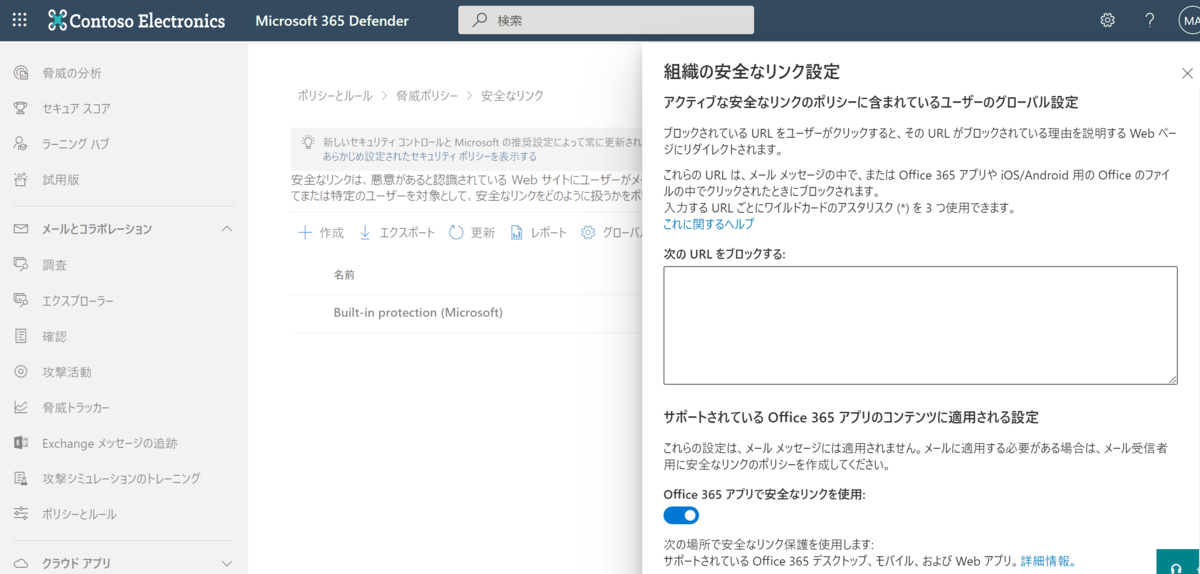Click the gear icon for global settings
This screenshot has height=574, width=1200.
[588, 232]
